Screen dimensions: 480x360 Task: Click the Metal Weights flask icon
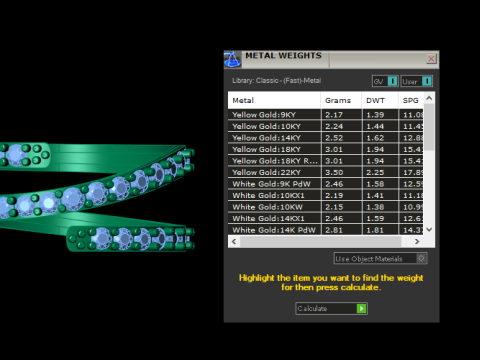(x=232, y=60)
